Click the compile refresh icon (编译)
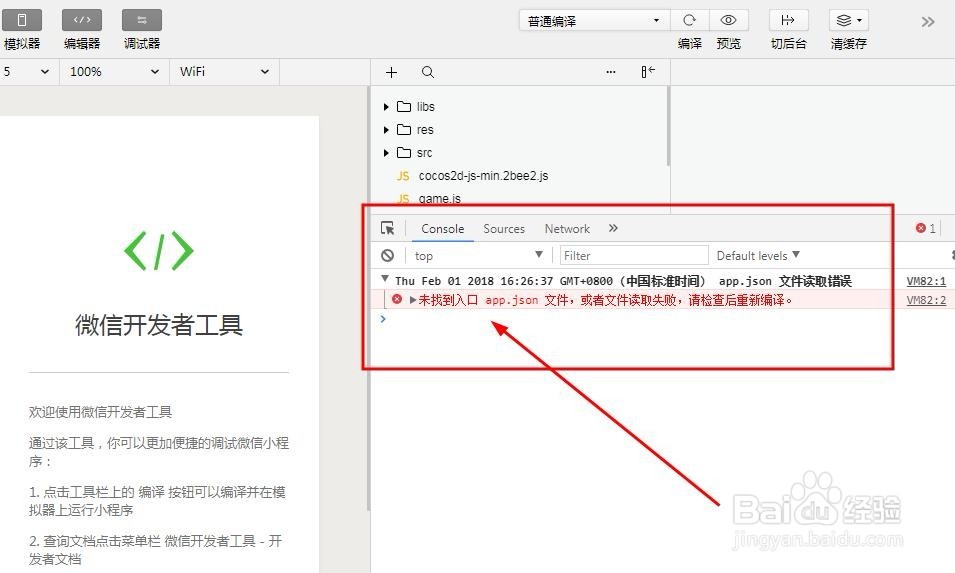Screen dimensions: 955x573 point(689,20)
